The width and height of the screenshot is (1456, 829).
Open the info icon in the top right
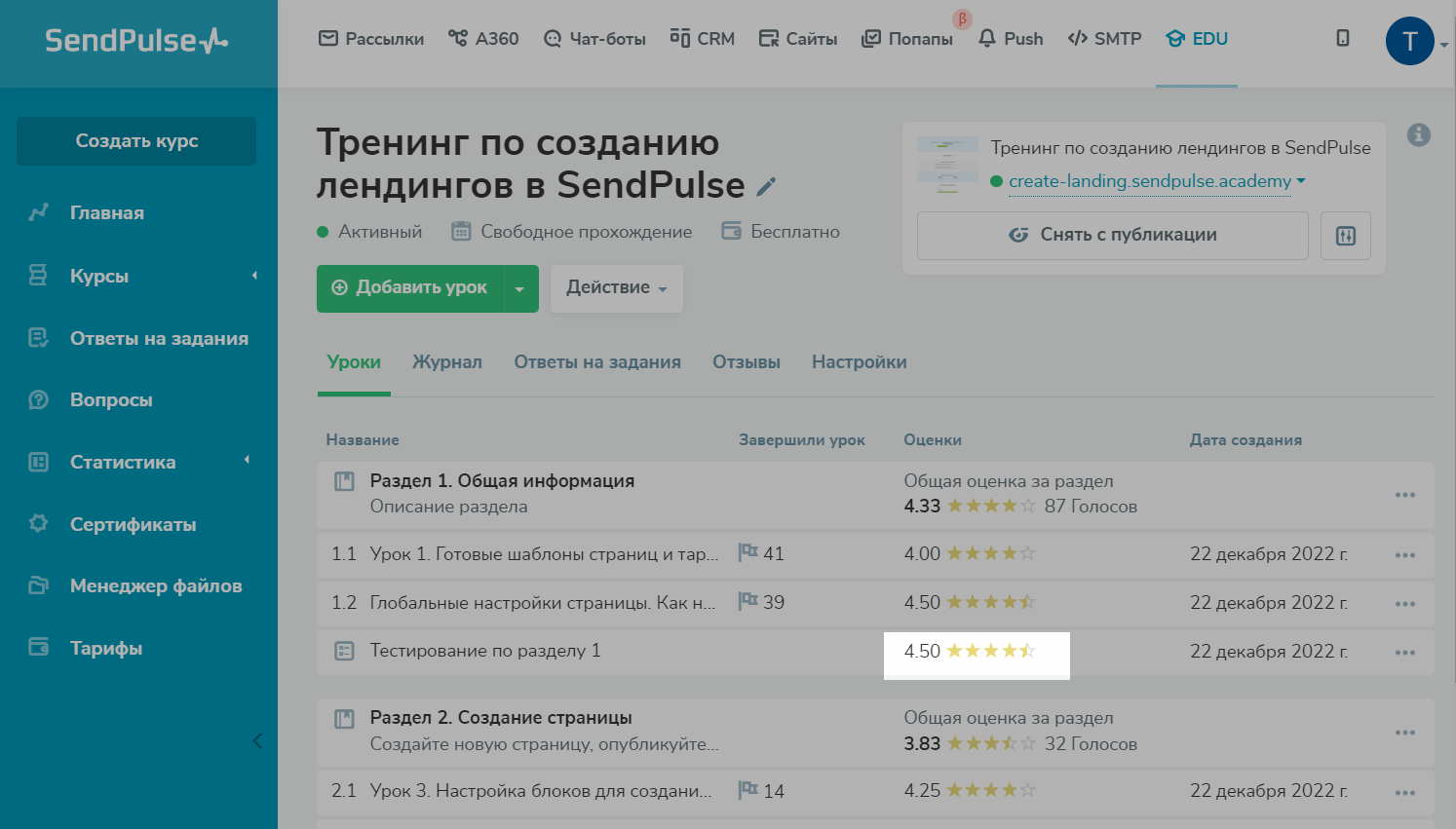pyautogui.click(x=1418, y=135)
